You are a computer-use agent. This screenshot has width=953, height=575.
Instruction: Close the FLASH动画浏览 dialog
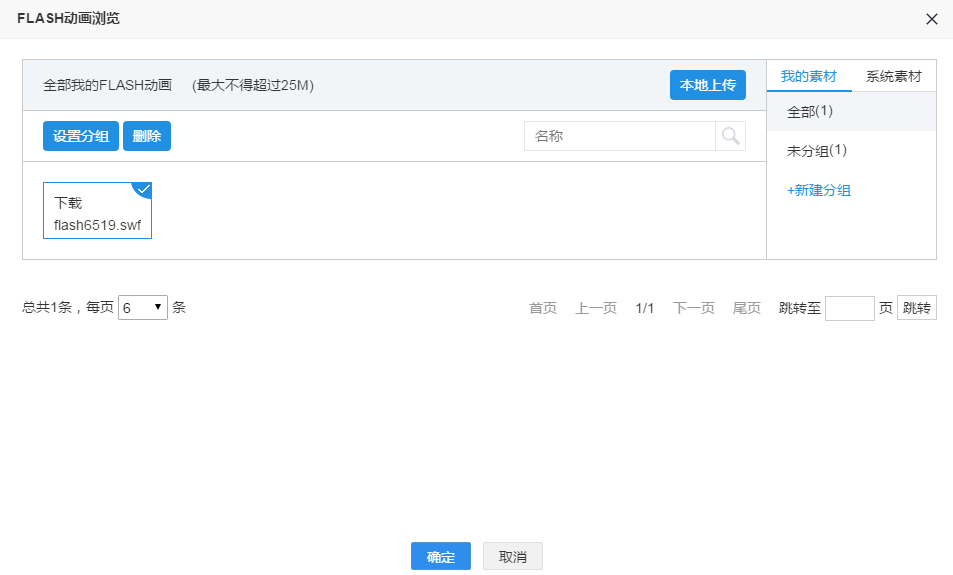pos(932,19)
